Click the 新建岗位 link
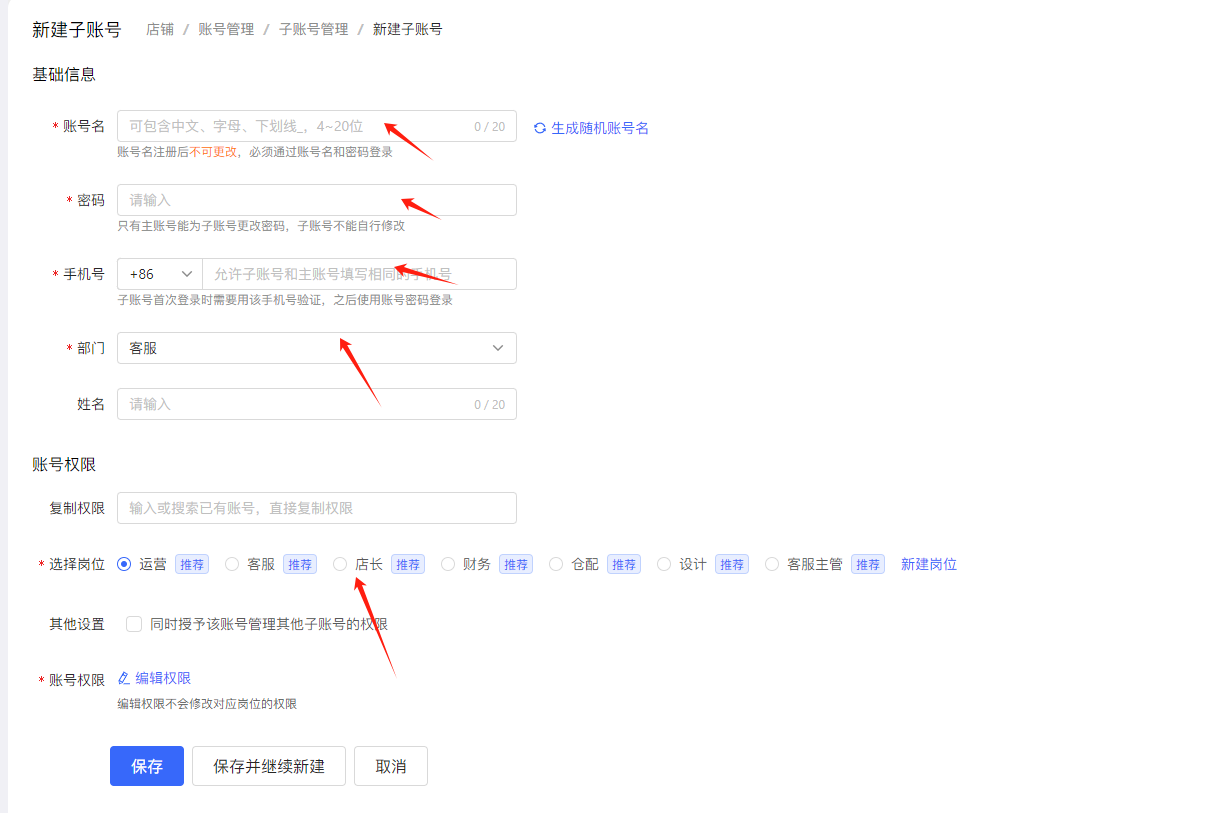This screenshot has height=813, width=1221. [928, 564]
